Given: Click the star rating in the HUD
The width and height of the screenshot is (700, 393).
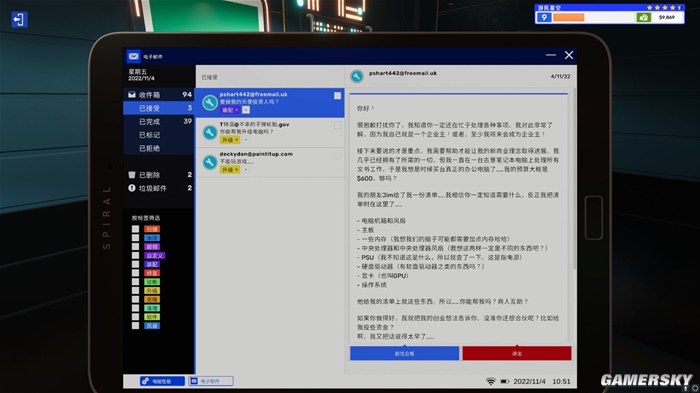Looking at the screenshot, I should click(664, 8).
